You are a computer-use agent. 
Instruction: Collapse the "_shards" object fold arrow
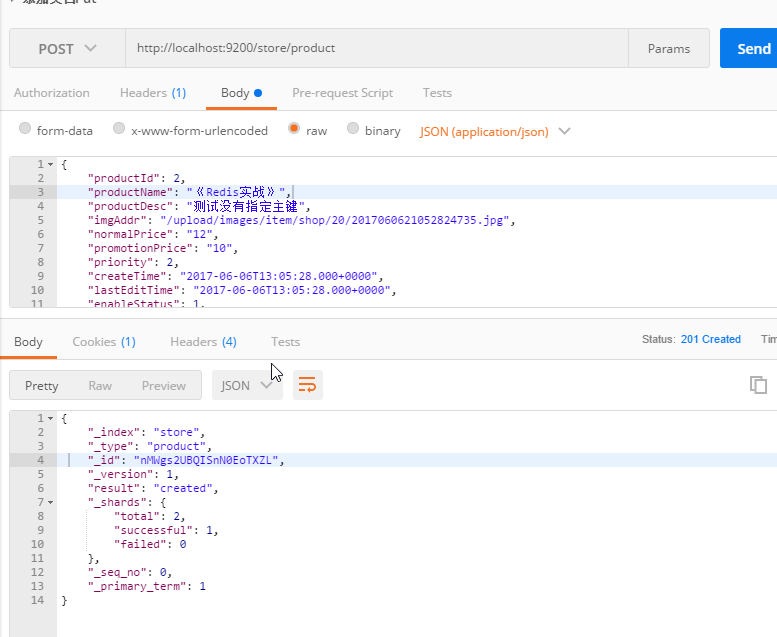coord(51,502)
